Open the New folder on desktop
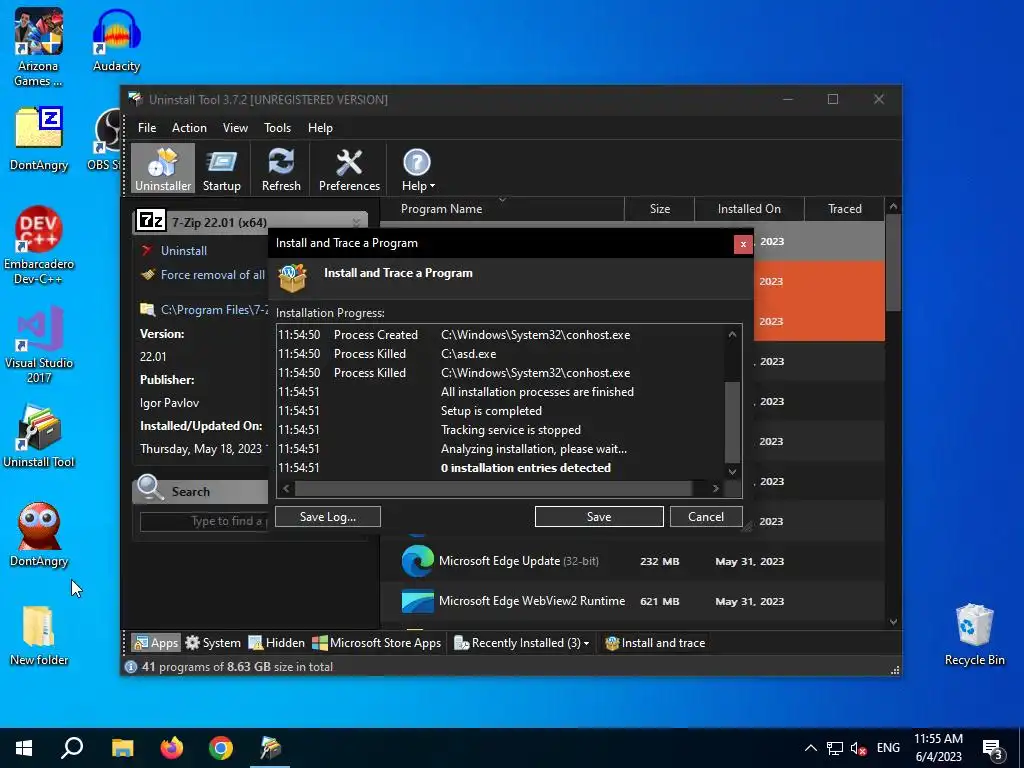Image resolution: width=1024 pixels, height=768 pixels. tap(39, 635)
